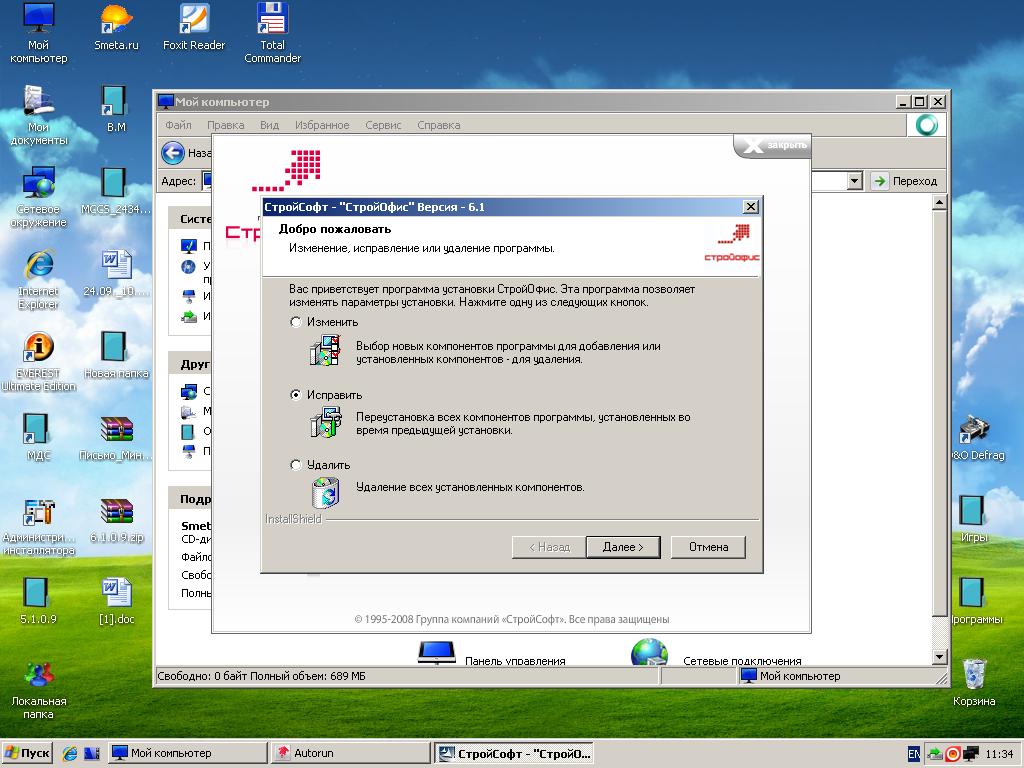Screen dimensions: 1024x768
Task: Click the scroll-down arrow in Мой компьютер window
Action: click(x=939, y=657)
